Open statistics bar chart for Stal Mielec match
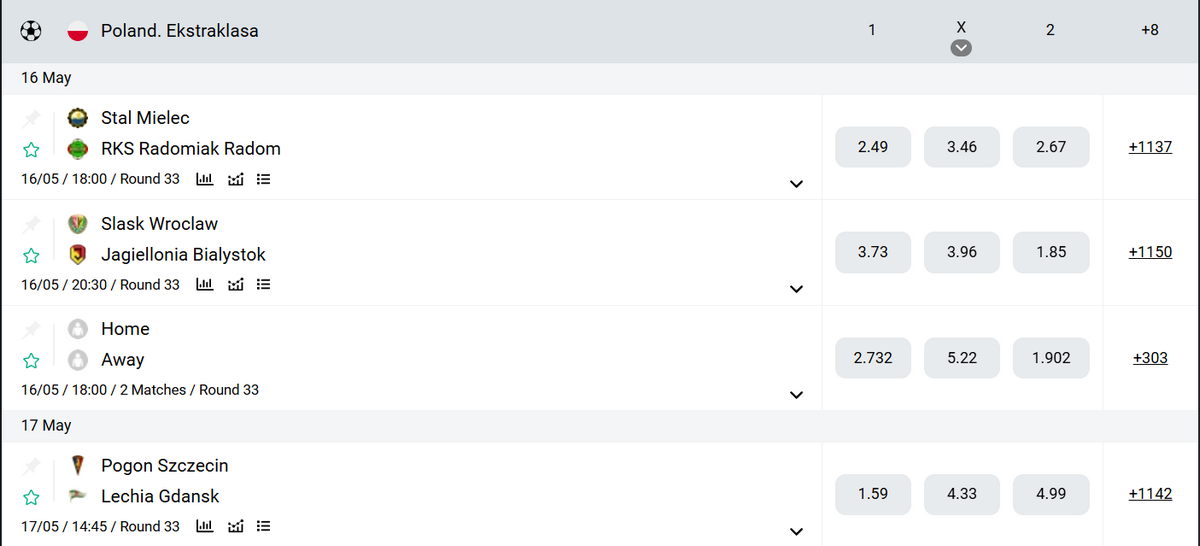This screenshot has height=546, width=1200. [205, 179]
